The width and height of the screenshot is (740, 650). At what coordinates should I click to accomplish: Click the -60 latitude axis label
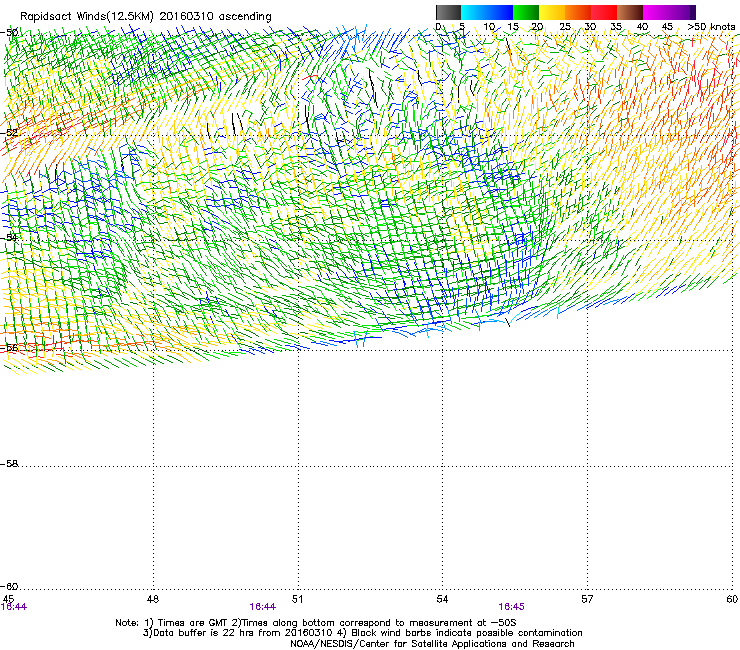9,586
